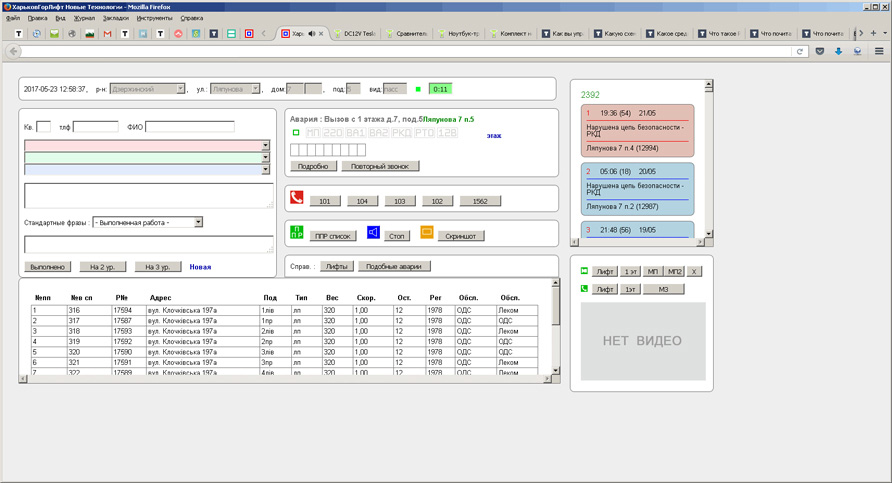
Task: Open the pink highlighted dropdown list
Action: coord(265,146)
